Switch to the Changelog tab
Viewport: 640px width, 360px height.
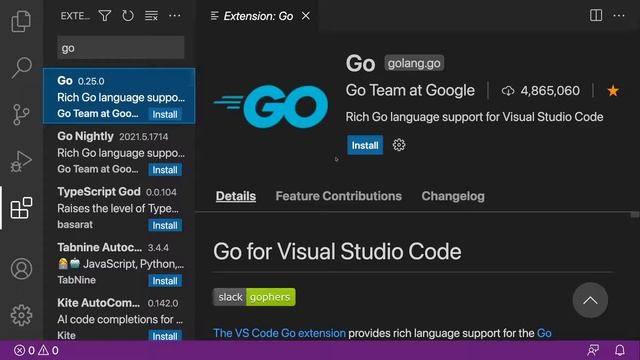tap(453, 196)
